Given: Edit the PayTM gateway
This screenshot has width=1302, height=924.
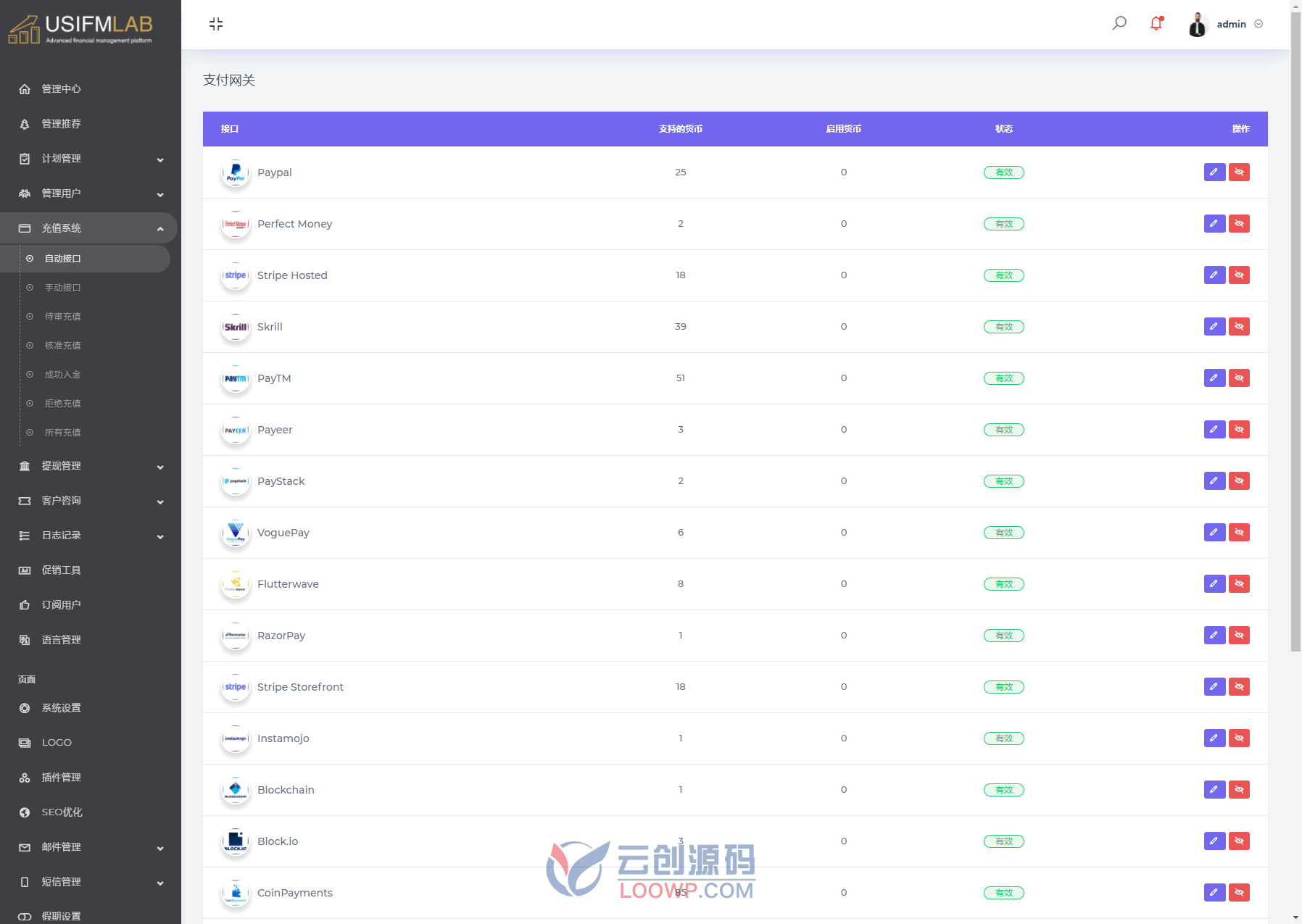Looking at the screenshot, I should [x=1214, y=378].
